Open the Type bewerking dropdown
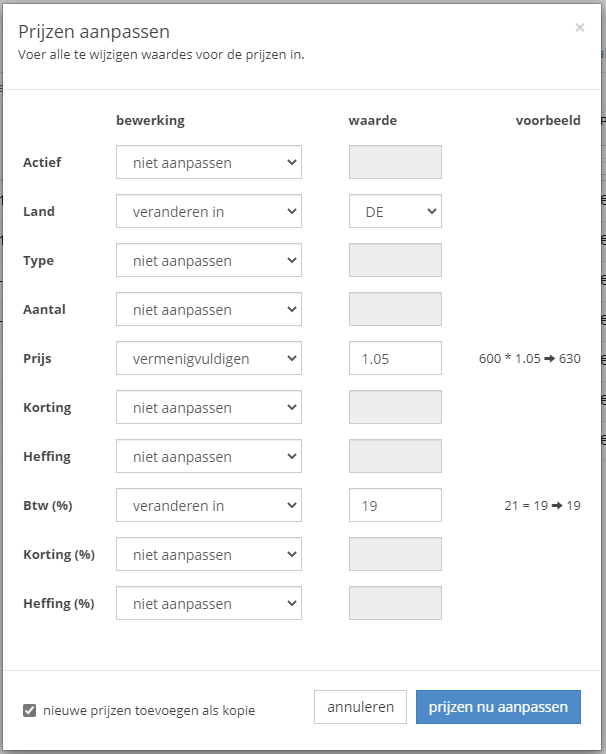Viewport: 606px width, 754px height. pyautogui.click(x=209, y=260)
